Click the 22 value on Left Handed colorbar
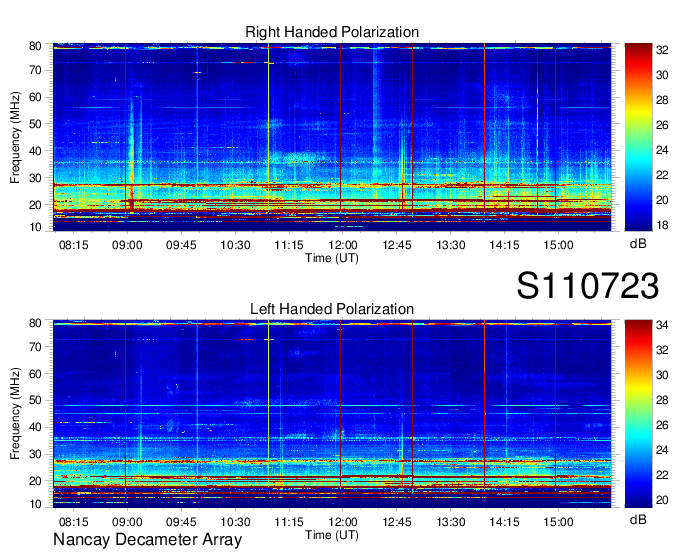Image resolution: width=680 pixels, height=552 pixels. 662,475
